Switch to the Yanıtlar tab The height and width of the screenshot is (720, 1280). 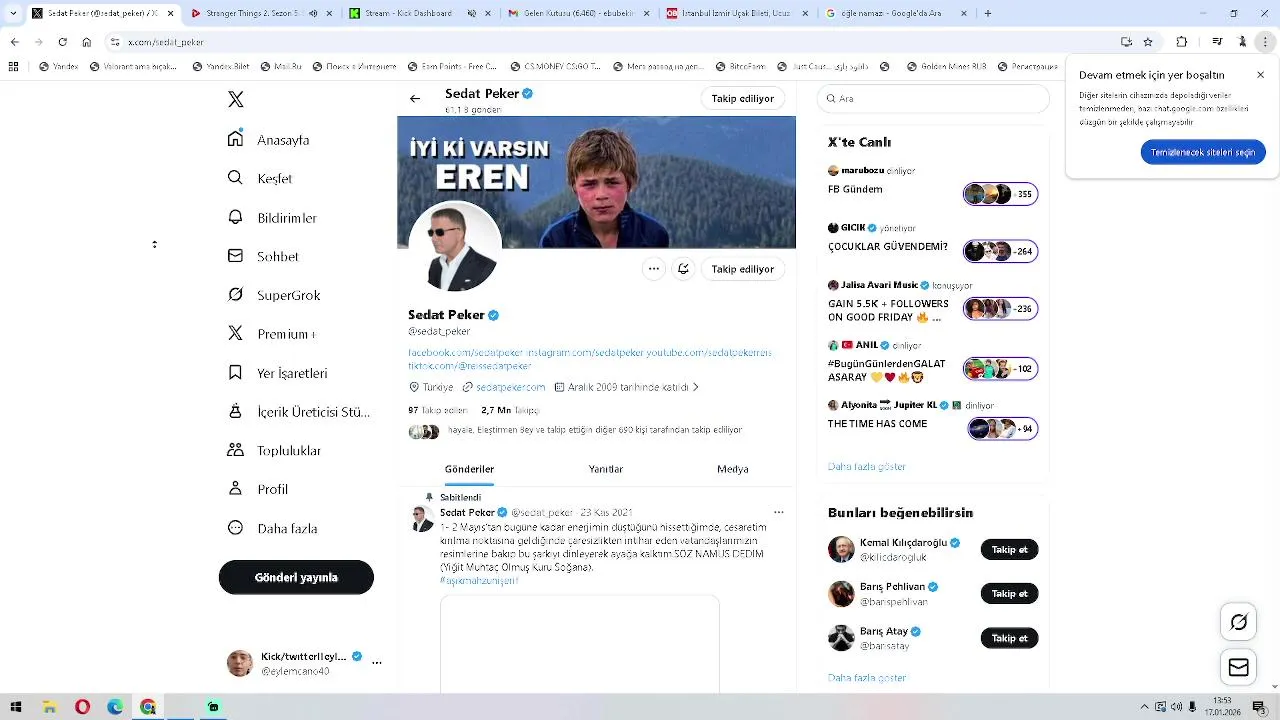click(x=605, y=469)
